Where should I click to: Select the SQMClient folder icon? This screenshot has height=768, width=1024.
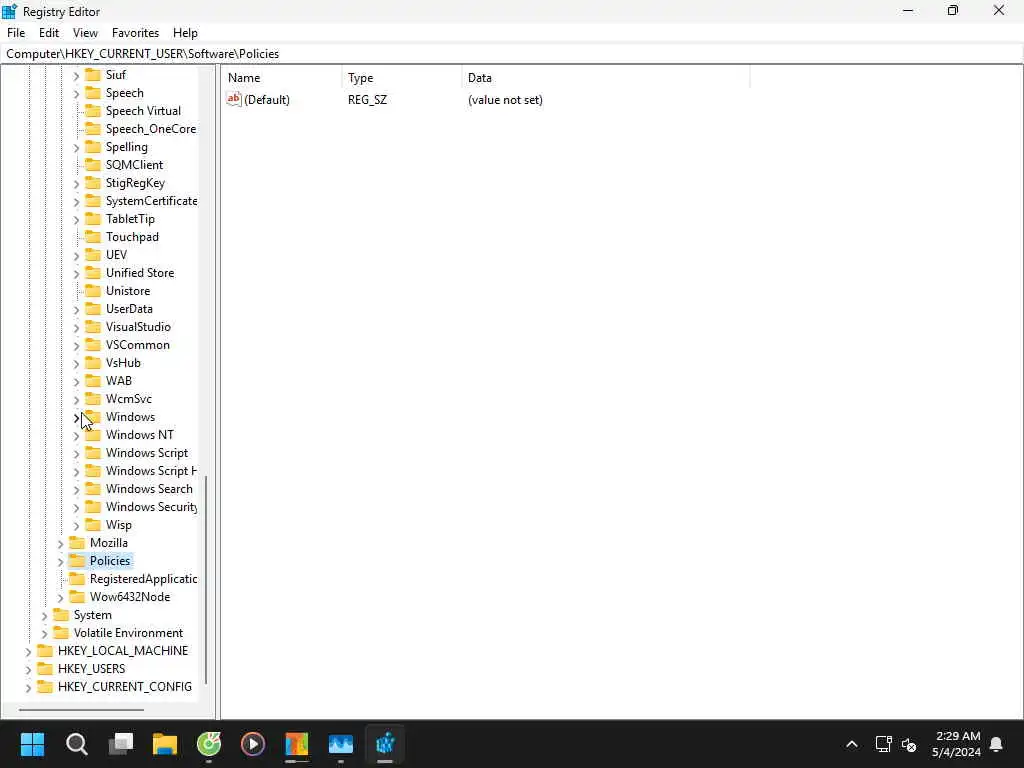[x=93, y=165]
